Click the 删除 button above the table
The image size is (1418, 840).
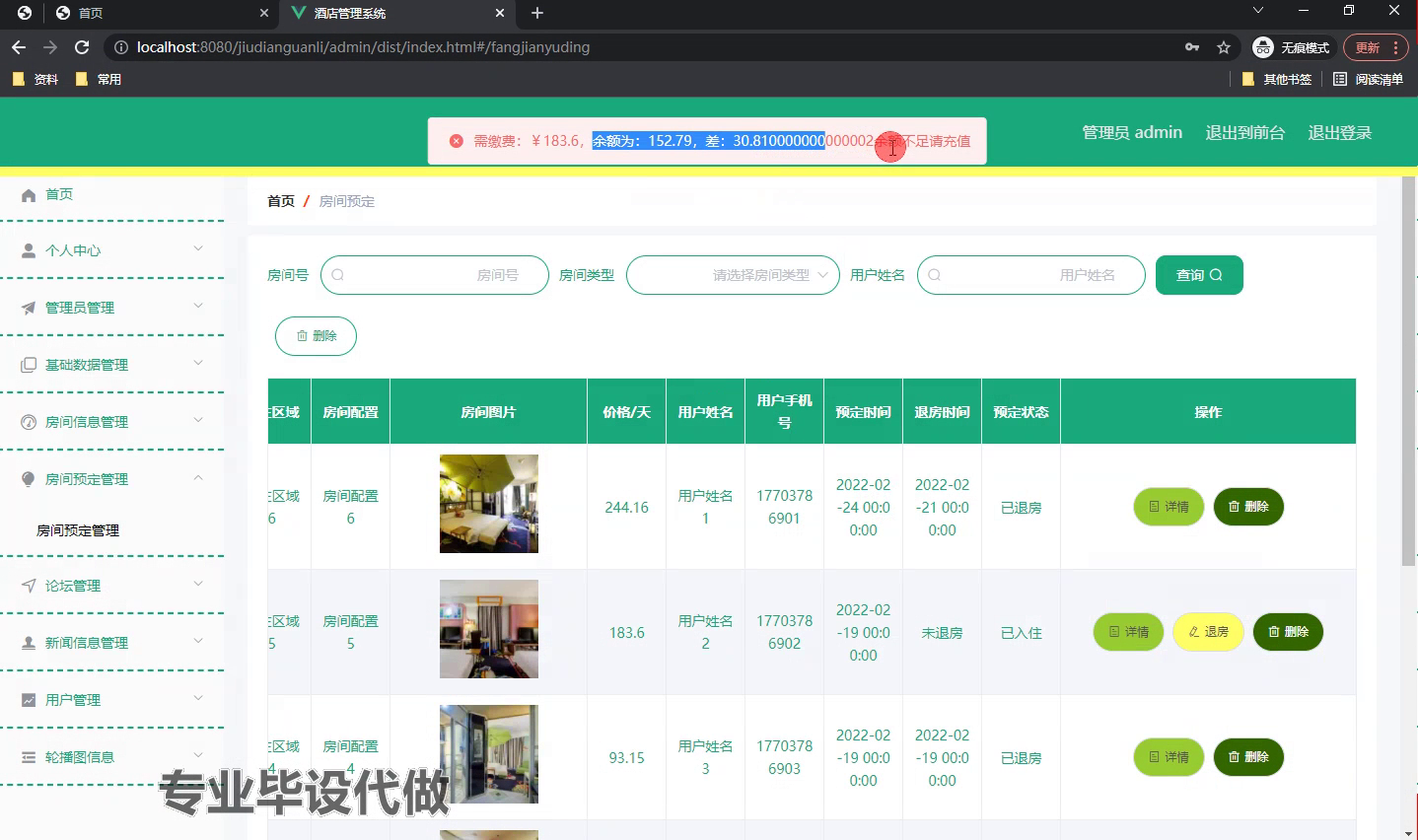pos(316,336)
